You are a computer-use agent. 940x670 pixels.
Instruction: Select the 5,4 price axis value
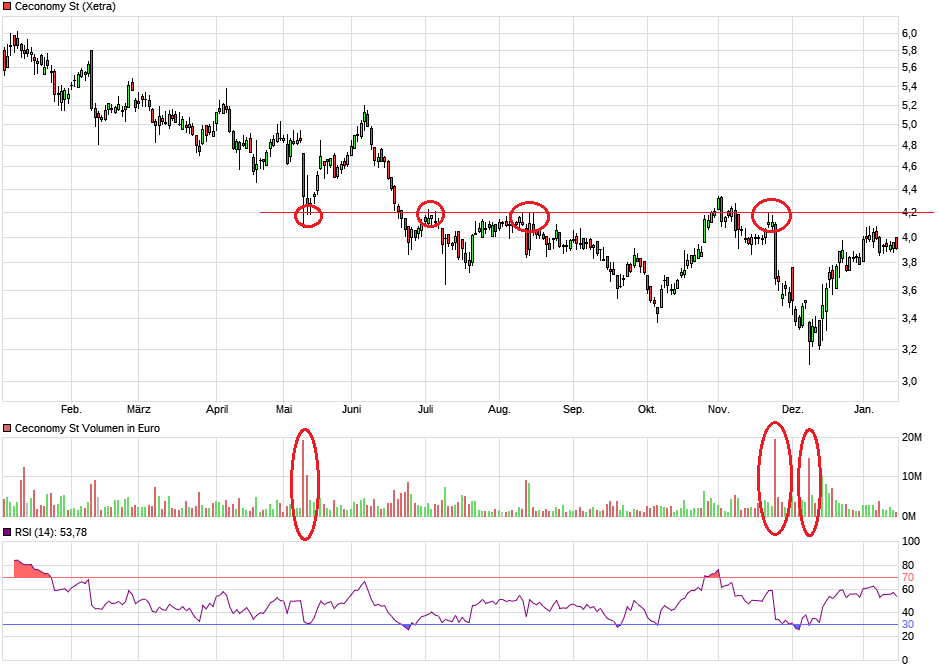(x=909, y=87)
